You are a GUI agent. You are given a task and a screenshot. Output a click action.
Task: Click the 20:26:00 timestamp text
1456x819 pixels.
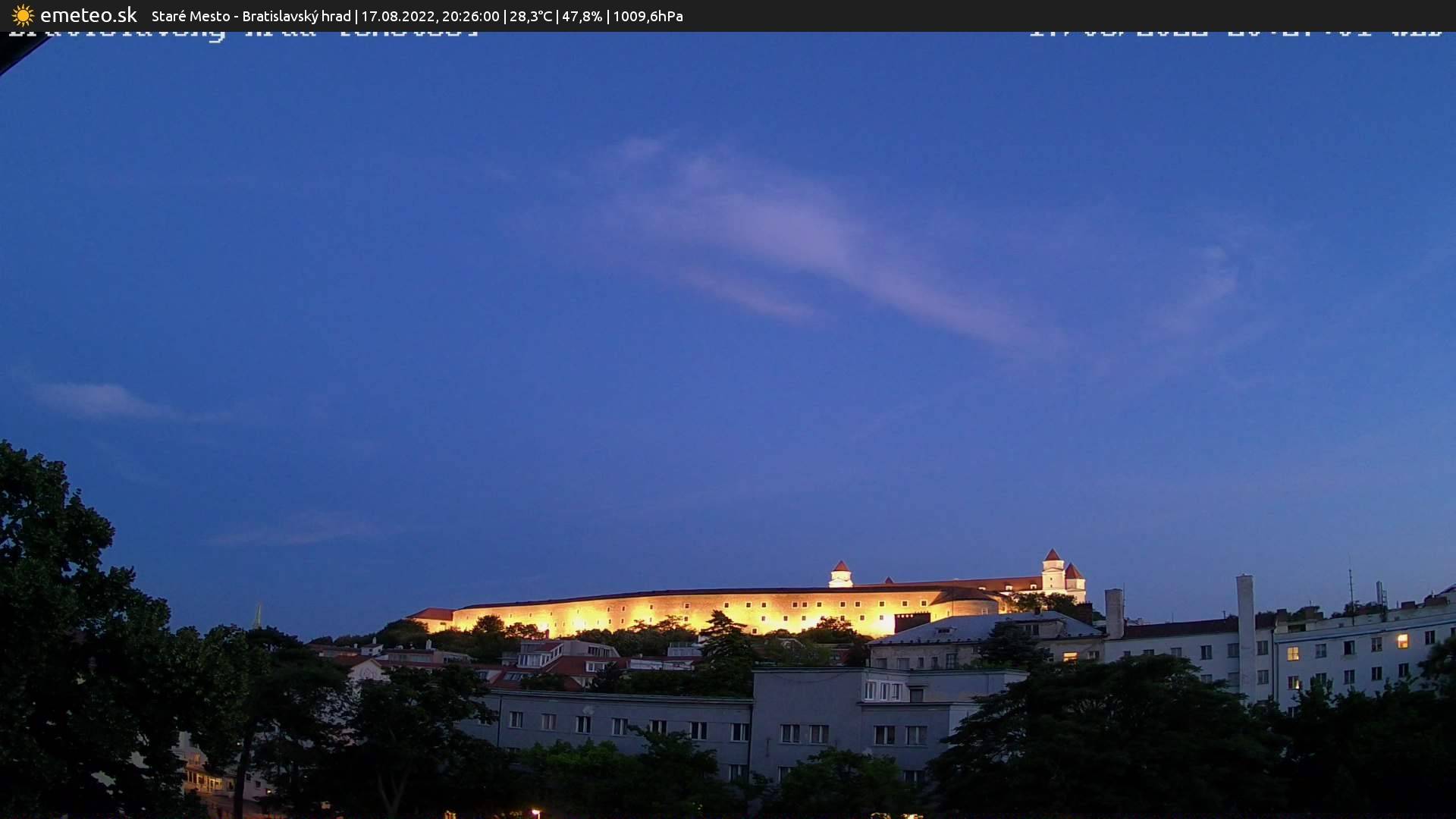470,16
